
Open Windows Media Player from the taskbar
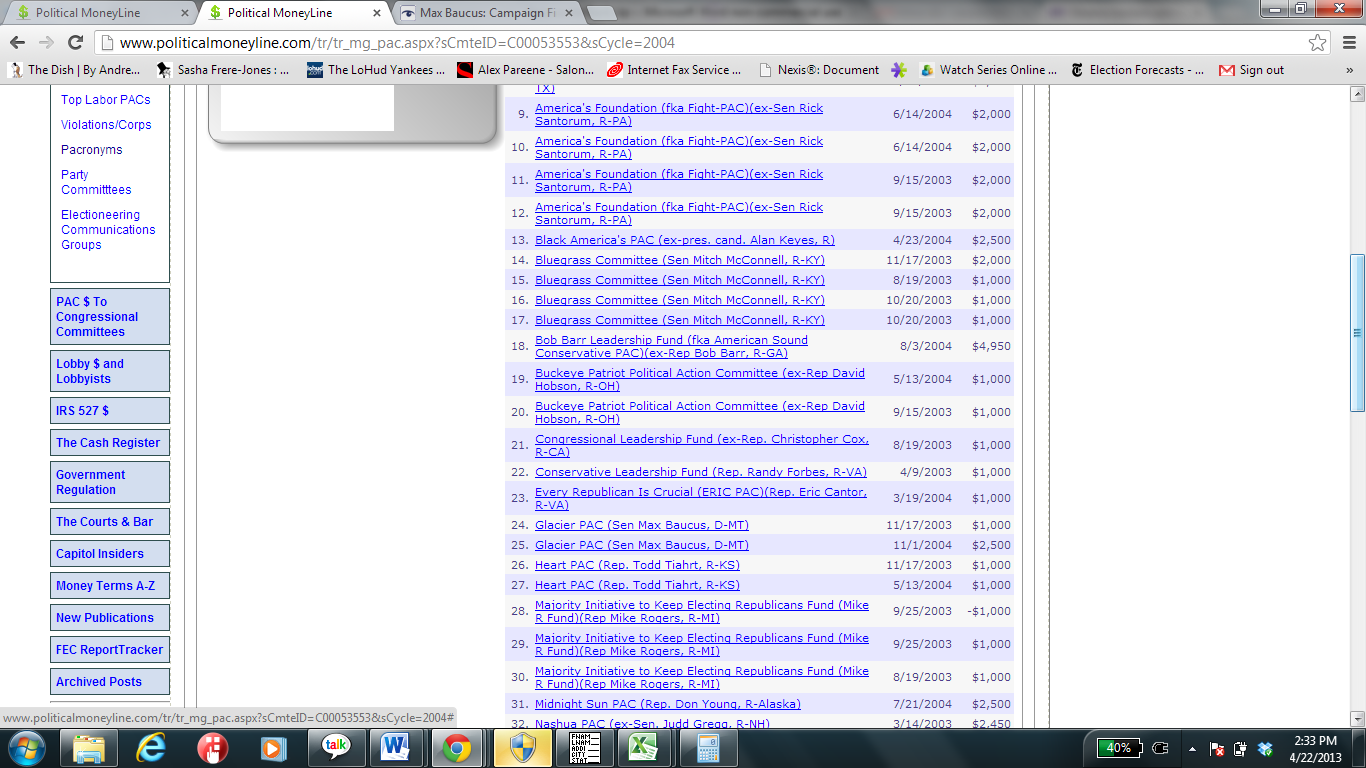(x=272, y=747)
